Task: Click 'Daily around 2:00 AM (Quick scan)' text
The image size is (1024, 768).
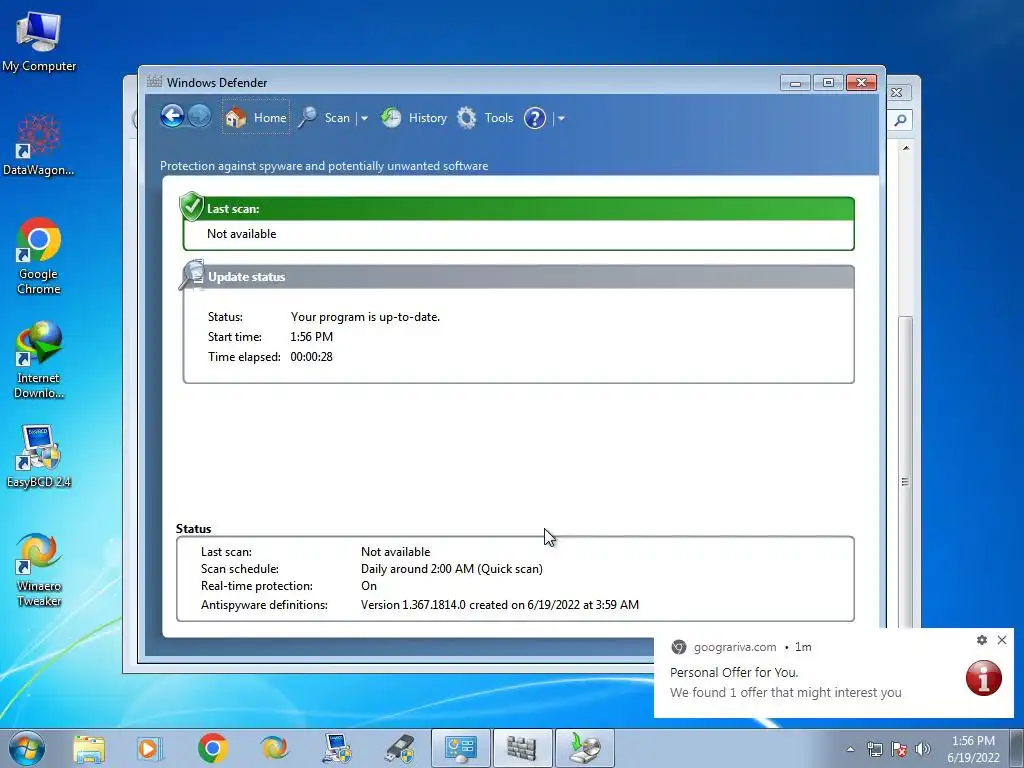Action: click(x=452, y=569)
